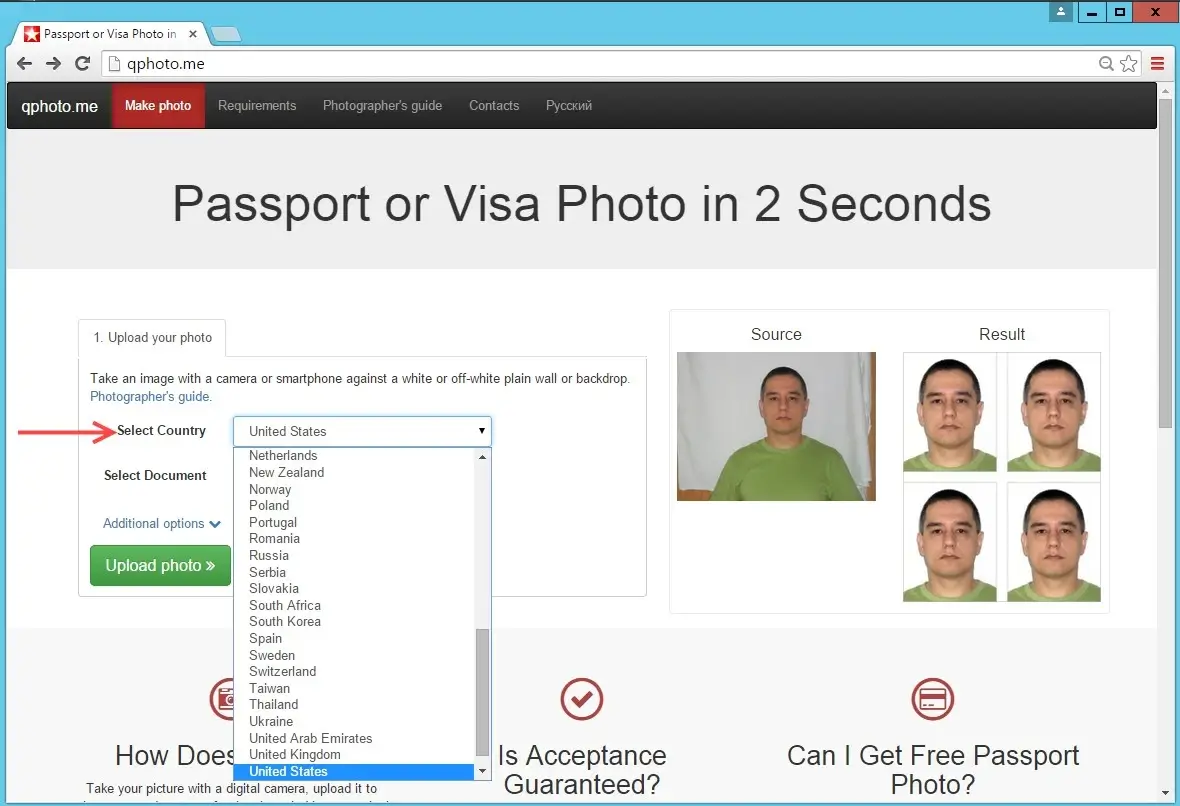Select the Make photo menu item

tap(158, 105)
